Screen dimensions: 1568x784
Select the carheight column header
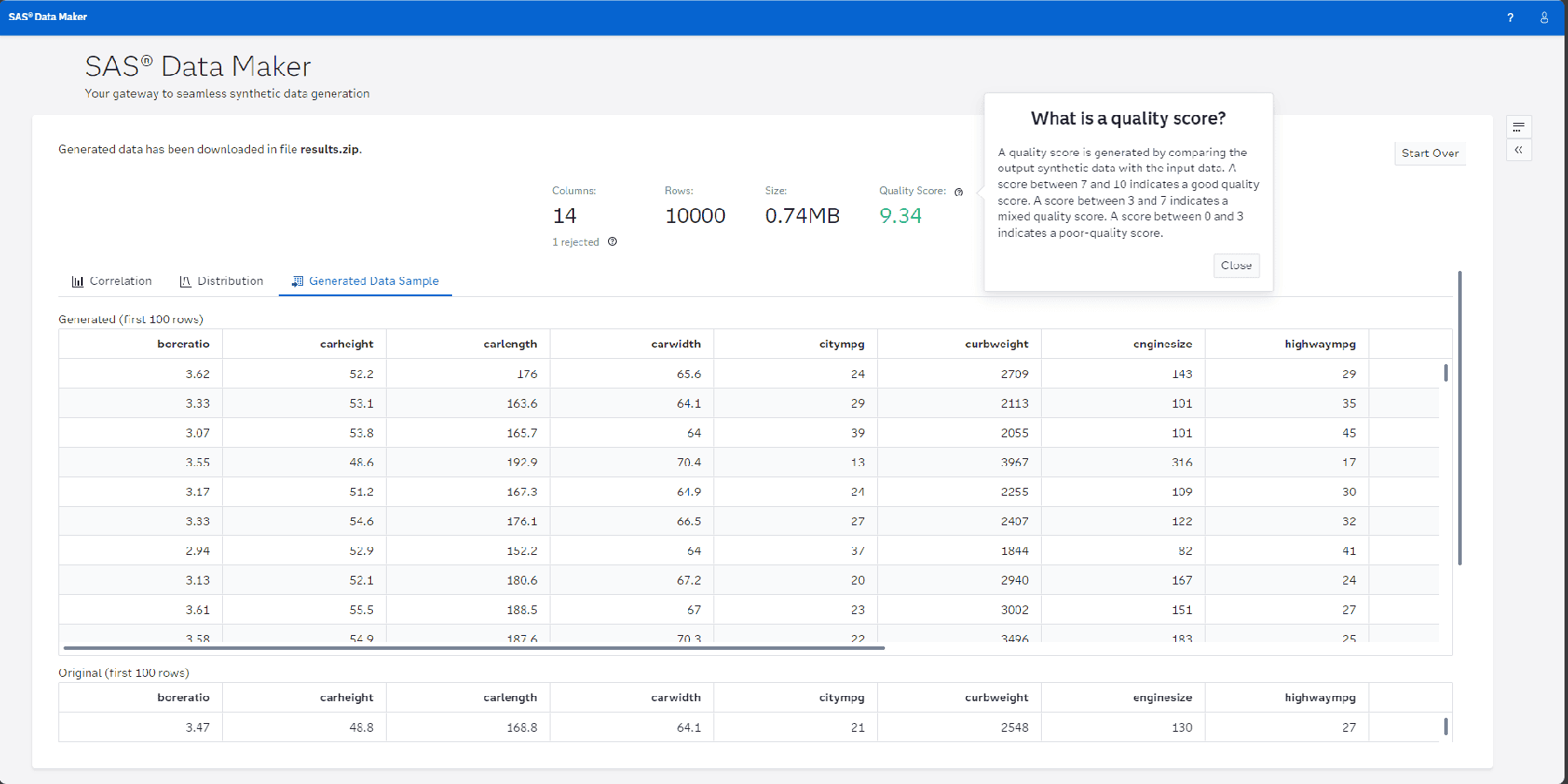tap(346, 343)
